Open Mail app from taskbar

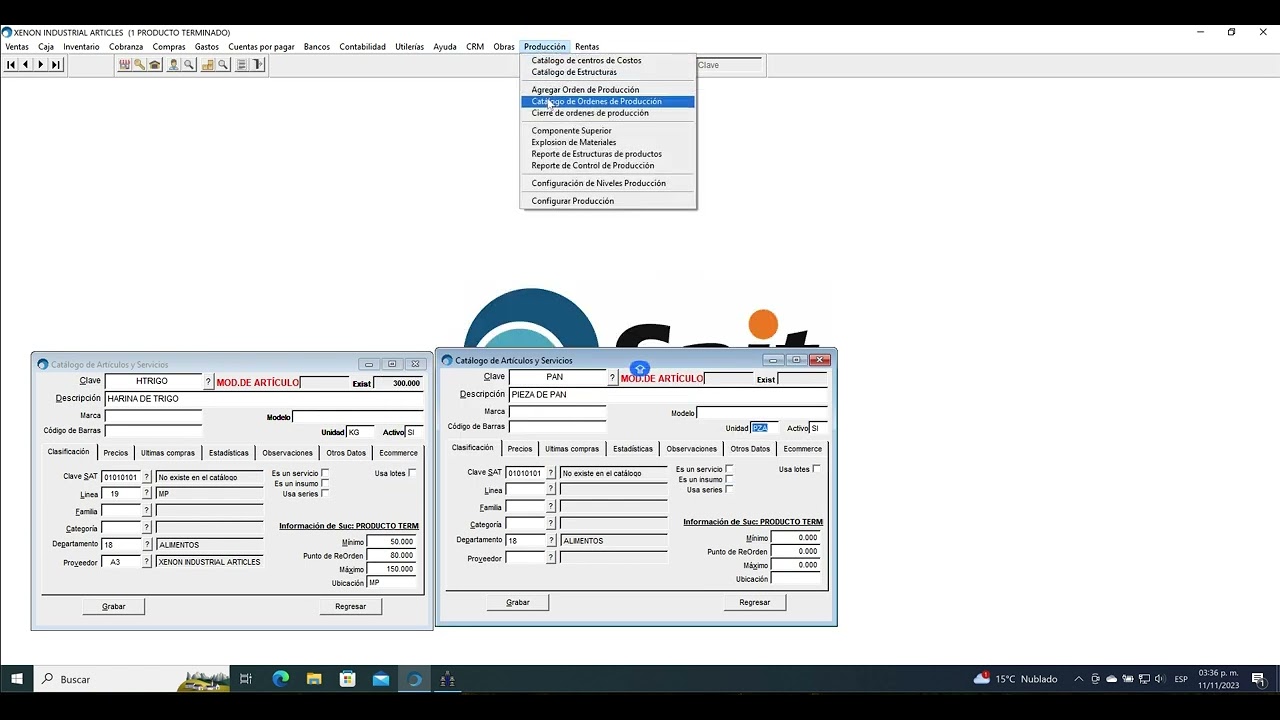381,679
